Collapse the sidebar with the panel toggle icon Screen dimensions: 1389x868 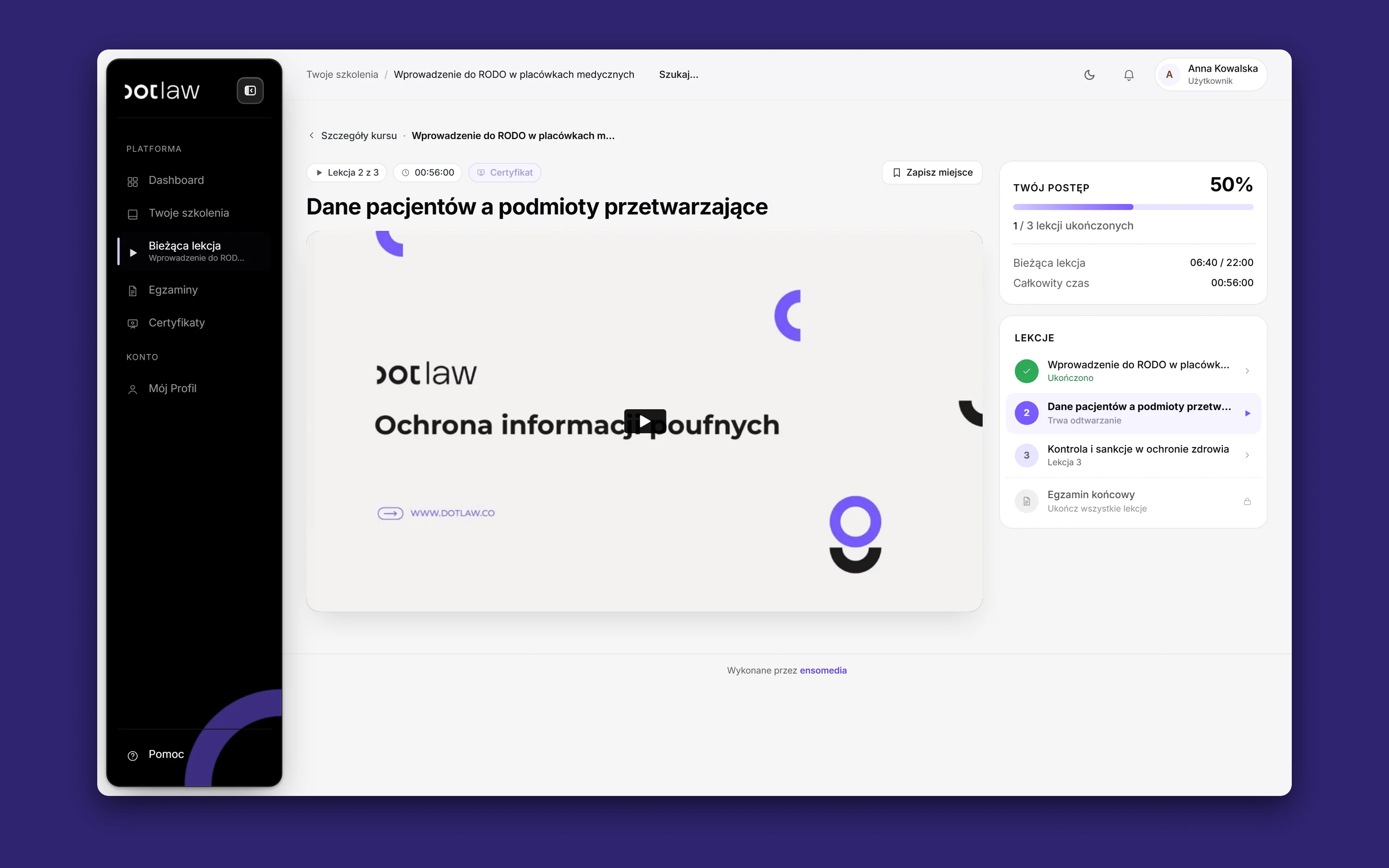tap(250, 91)
